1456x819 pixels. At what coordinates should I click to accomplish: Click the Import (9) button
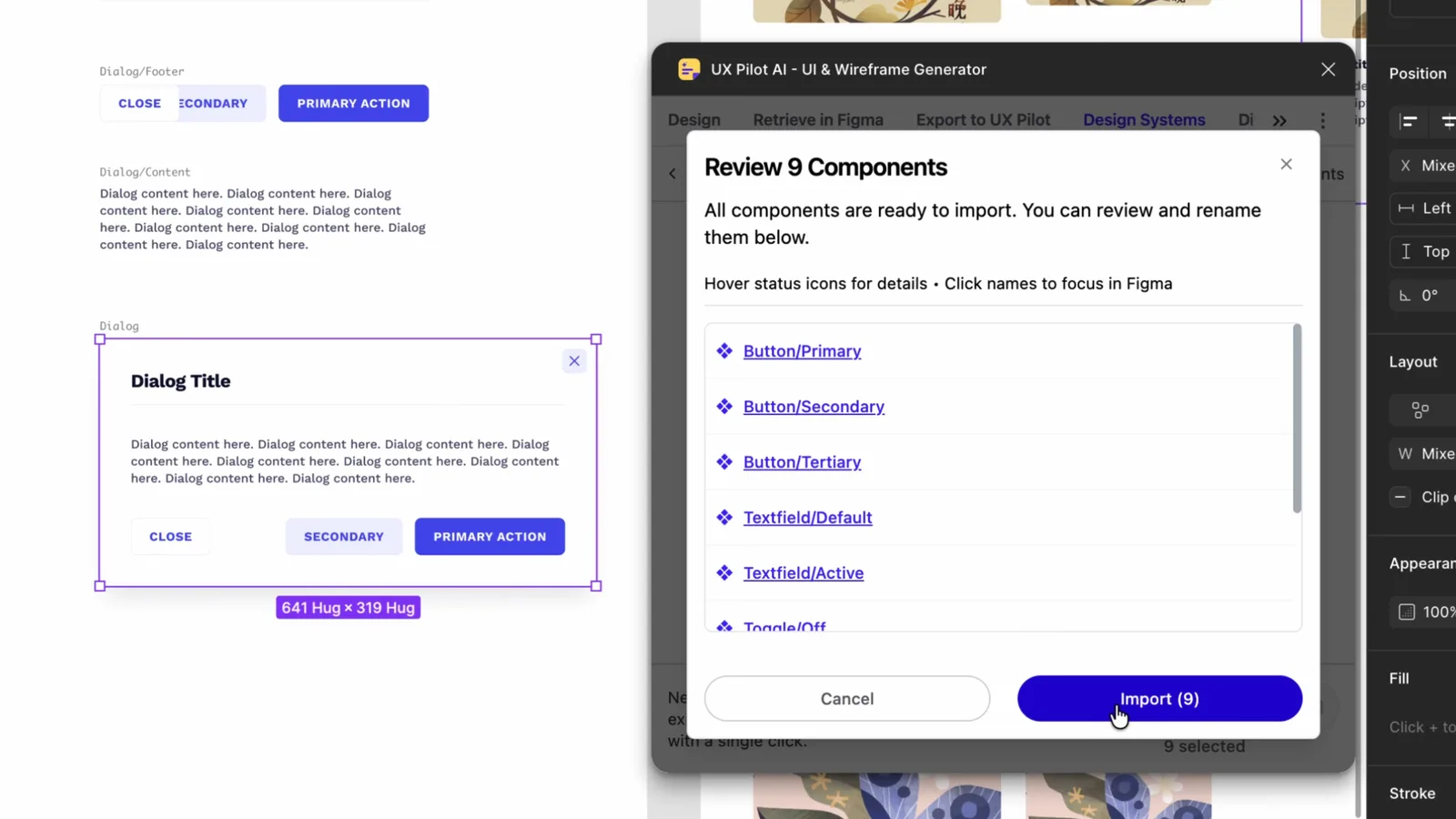(1159, 698)
